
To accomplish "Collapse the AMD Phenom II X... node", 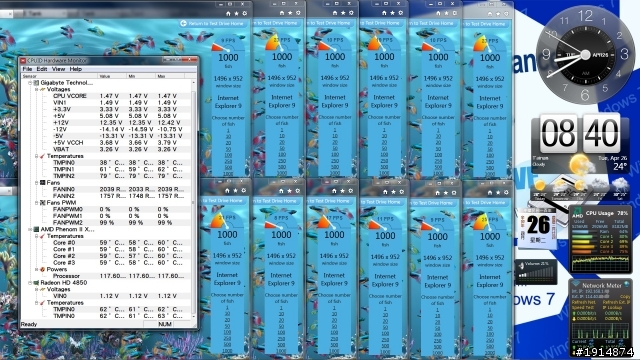I will [x=30, y=229].
